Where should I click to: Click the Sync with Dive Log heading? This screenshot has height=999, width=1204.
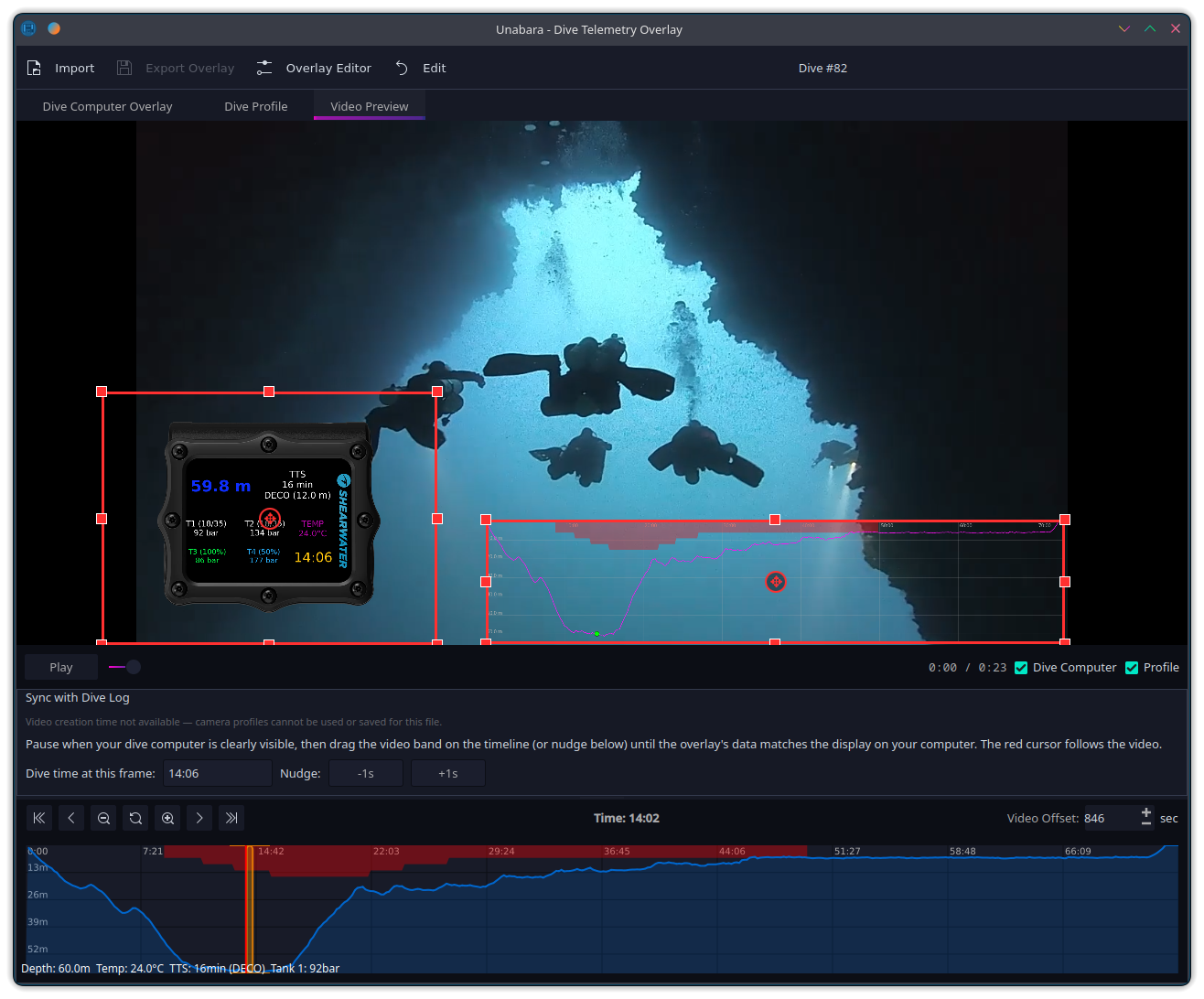point(78,697)
